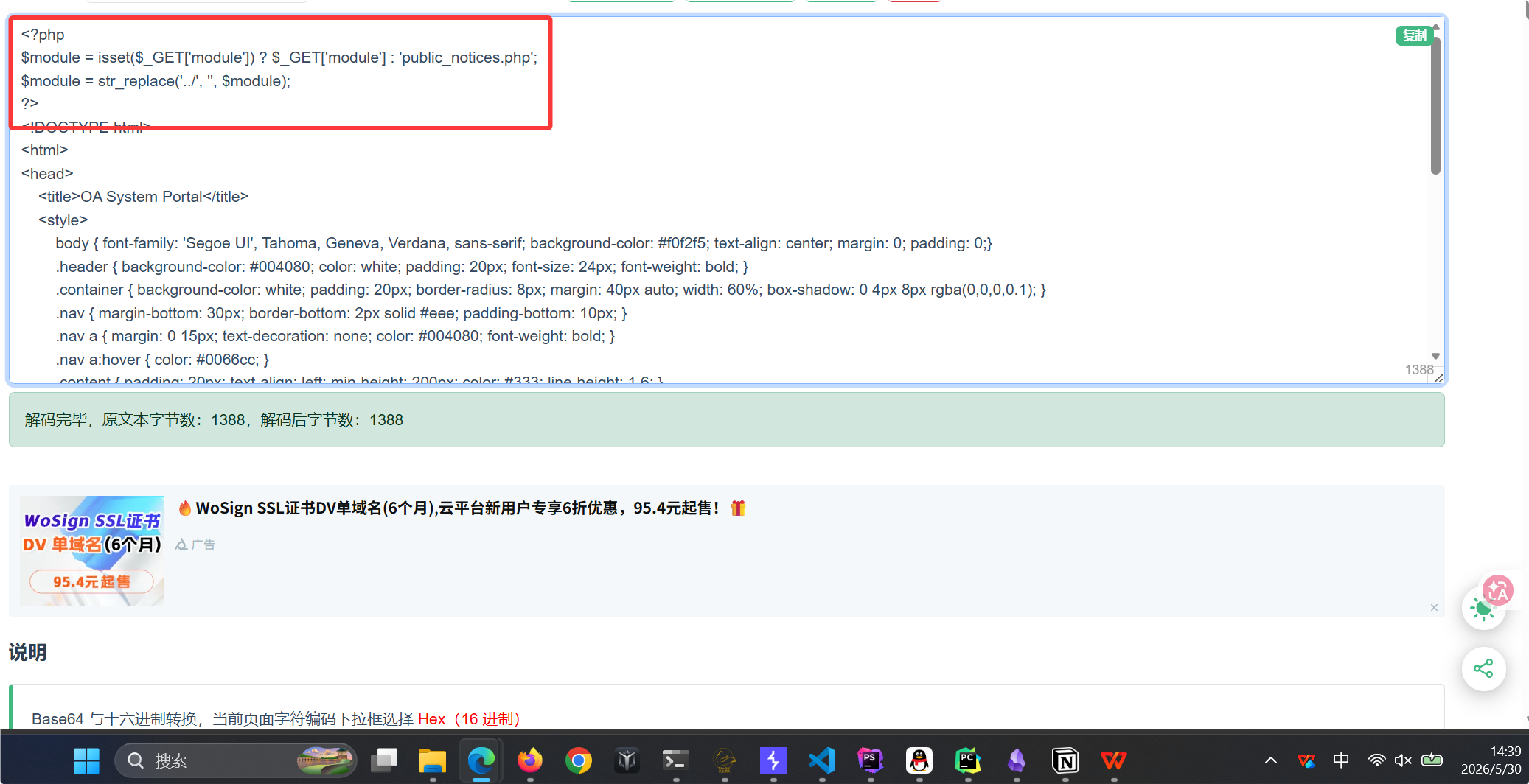Toggle the sun light-mode floating button
Screen dimensions: 1529x784
click(1482, 609)
